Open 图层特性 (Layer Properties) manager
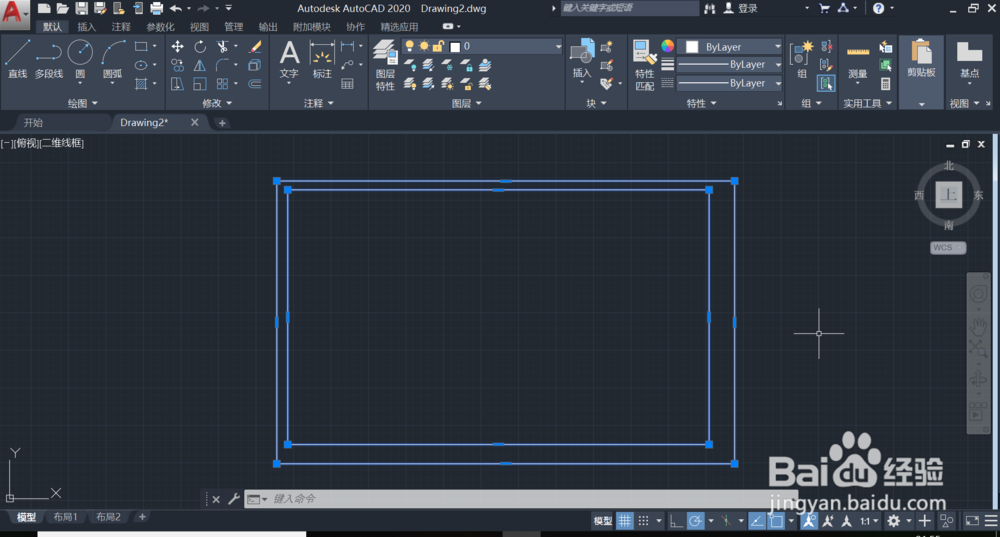The image size is (1000, 537). click(385, 64)
